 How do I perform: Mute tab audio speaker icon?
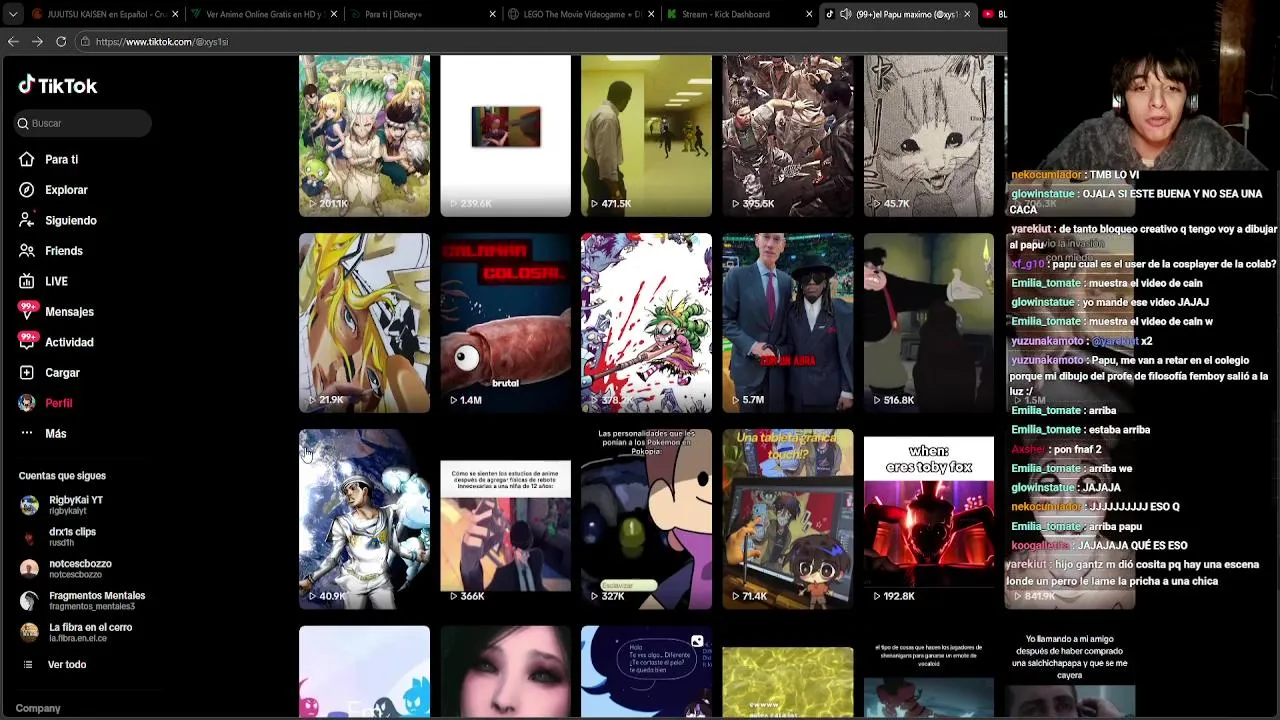point(845,14)
